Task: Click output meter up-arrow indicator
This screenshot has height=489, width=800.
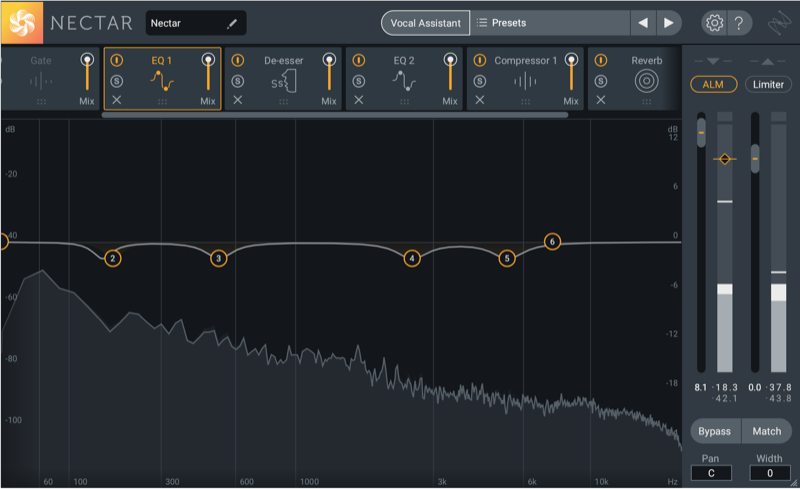Action: [768, 61]
